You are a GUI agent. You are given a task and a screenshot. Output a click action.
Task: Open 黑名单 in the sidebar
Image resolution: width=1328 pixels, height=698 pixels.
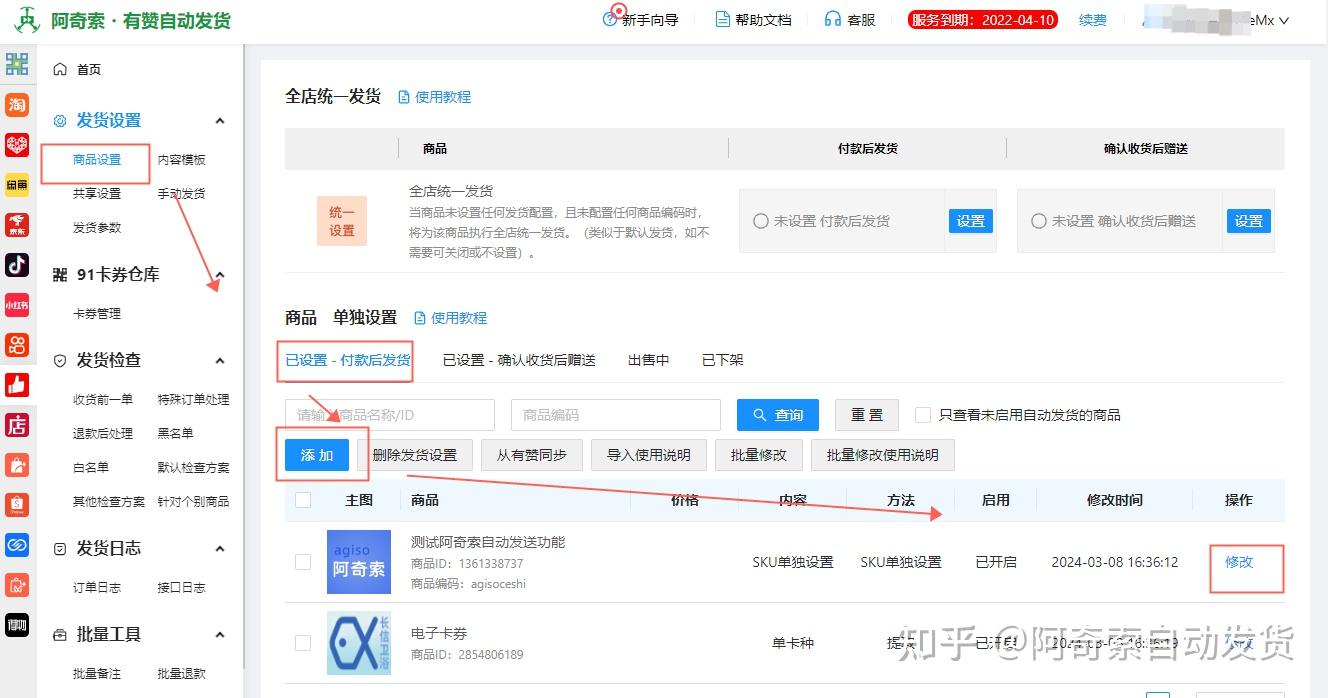pyautogui.click(x=175, y=434)
